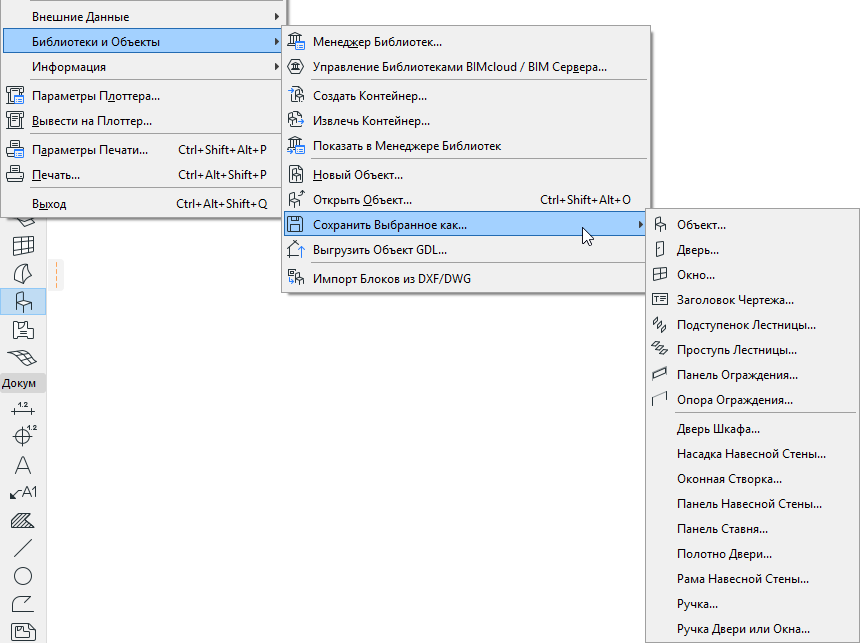
Task: Save selection as Дверь Шкафа
Action: [x=752, y=429]
